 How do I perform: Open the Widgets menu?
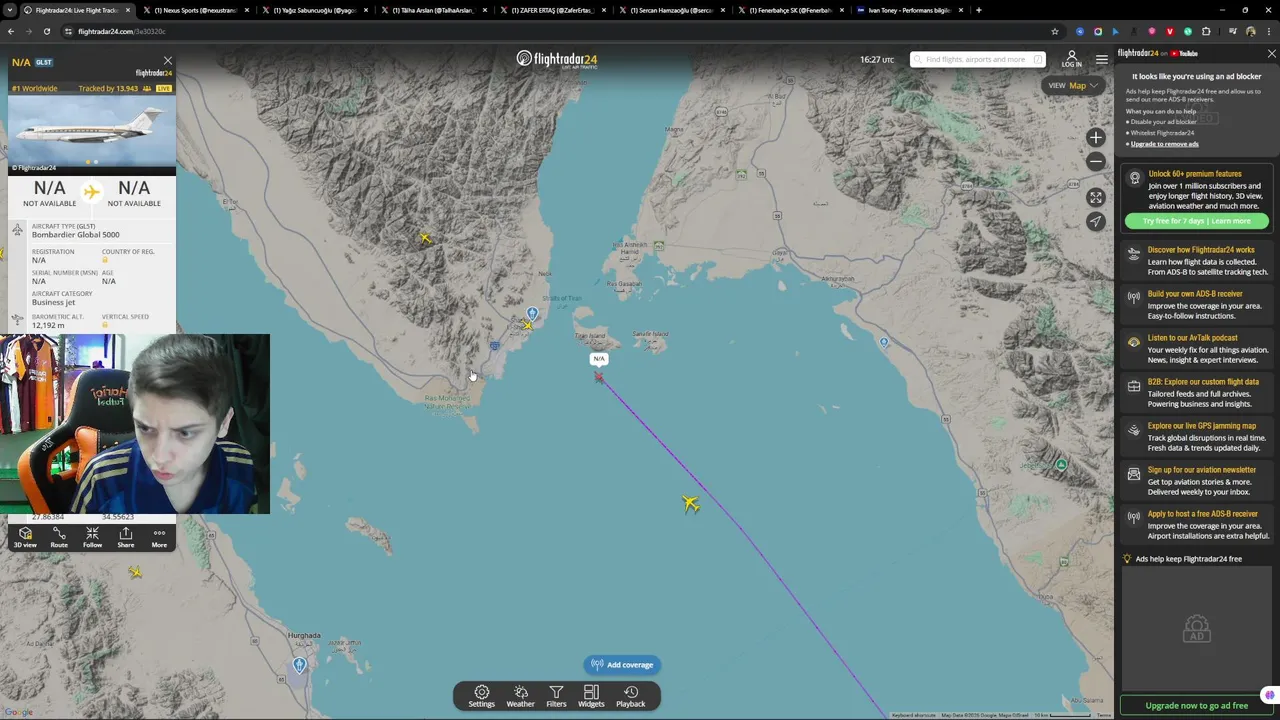point(591,696)
